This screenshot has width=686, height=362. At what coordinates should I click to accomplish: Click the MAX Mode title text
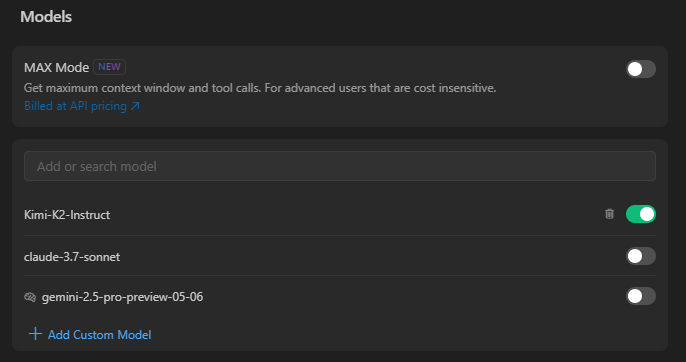pyautogui.click(x=56, y=67)
